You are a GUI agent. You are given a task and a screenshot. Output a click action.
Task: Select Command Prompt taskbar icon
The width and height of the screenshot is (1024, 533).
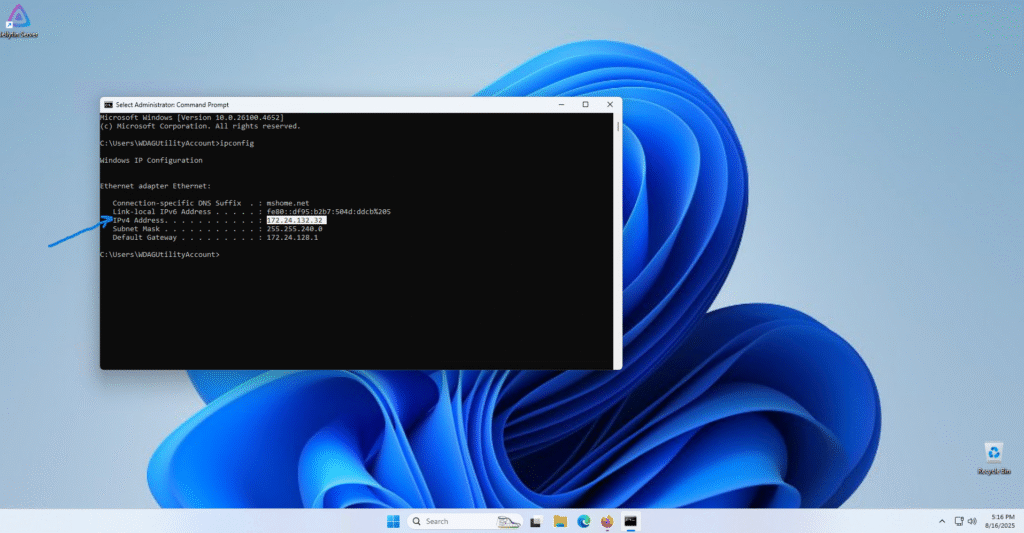click(x=630, y=521)
